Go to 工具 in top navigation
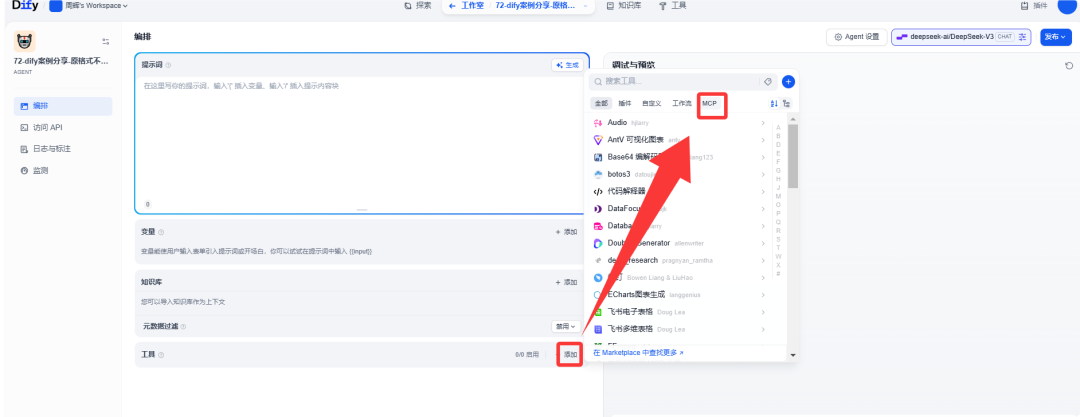Viewport: 1080px width, 417px height. (x=673, y=6)
